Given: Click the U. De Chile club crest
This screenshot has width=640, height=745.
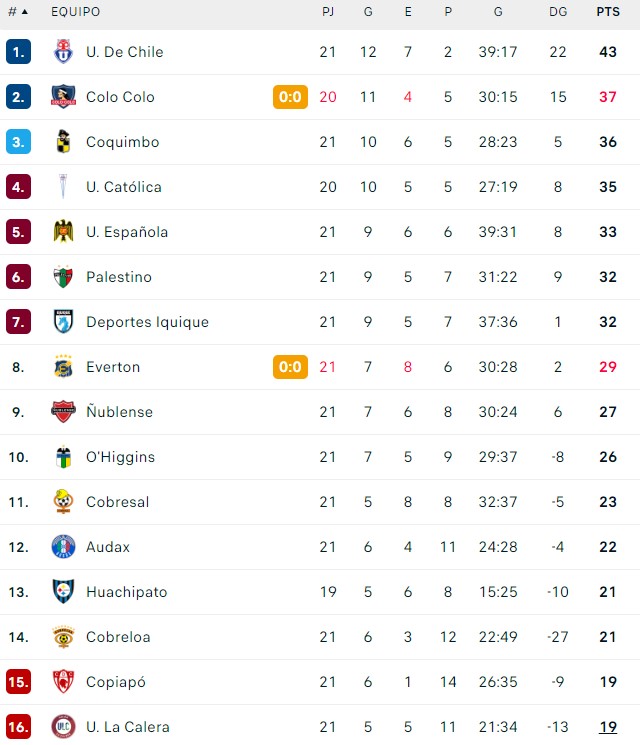Looking at the screenshot, I should coord(63,51).
